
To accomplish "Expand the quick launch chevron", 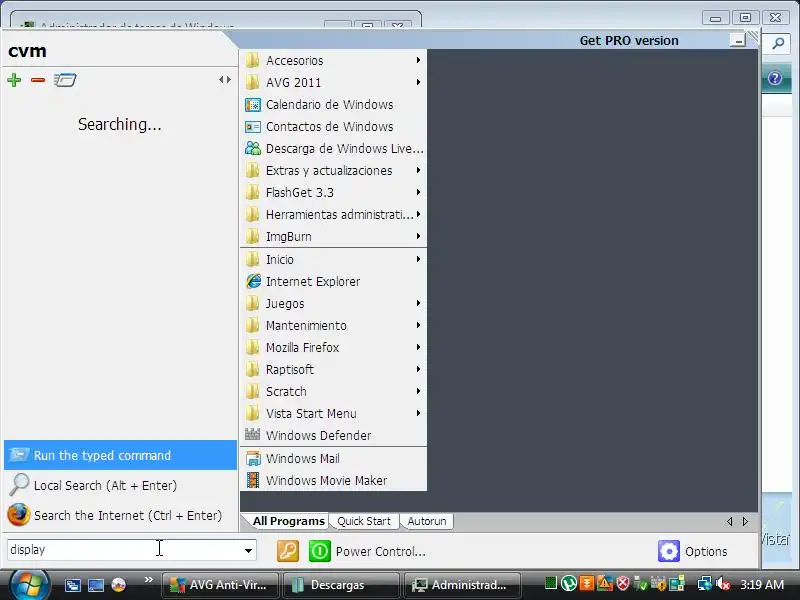I will [148, 580].
